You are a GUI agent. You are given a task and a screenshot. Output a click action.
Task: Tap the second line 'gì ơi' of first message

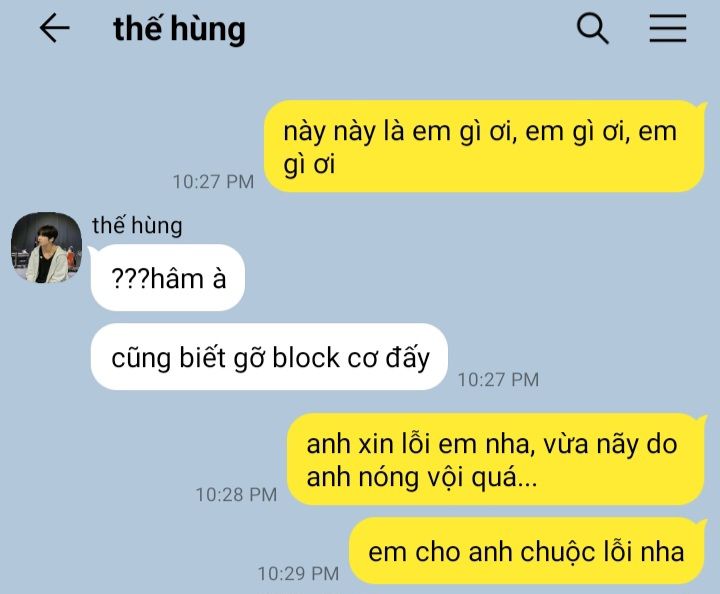click(x=309, y=164)
